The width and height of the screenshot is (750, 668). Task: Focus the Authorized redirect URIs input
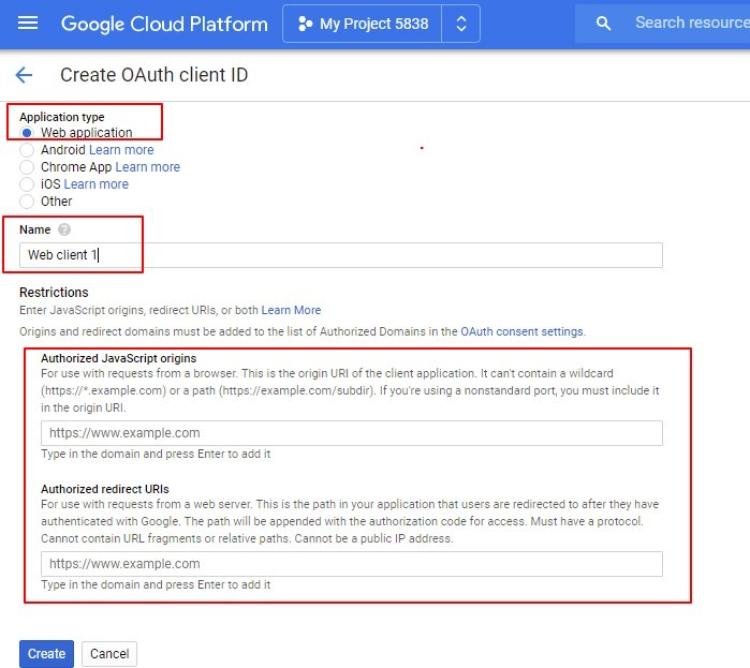pos(352,564)
